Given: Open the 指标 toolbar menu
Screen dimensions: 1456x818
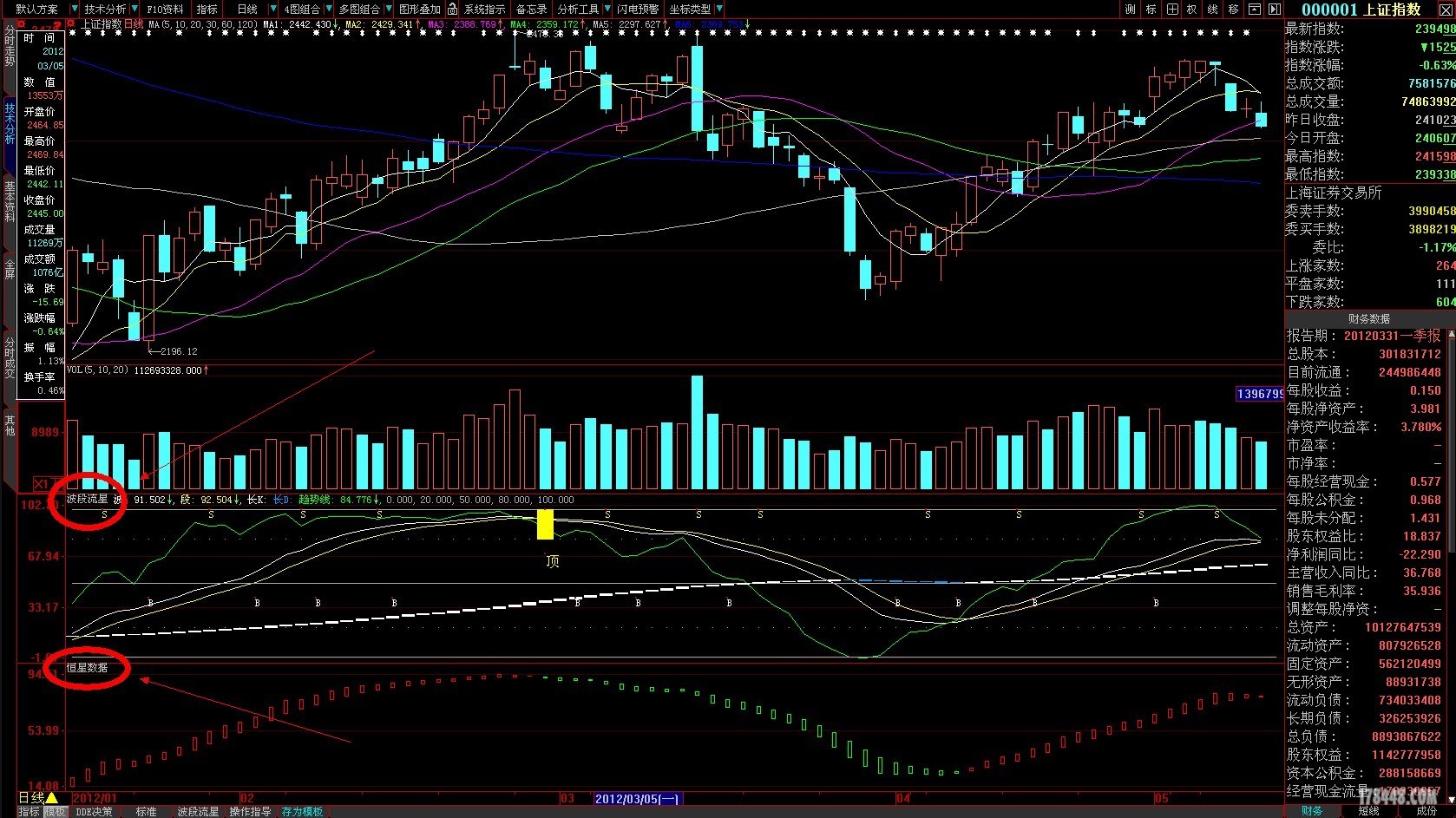Looking at the screenshot, I should click(207, 9).
